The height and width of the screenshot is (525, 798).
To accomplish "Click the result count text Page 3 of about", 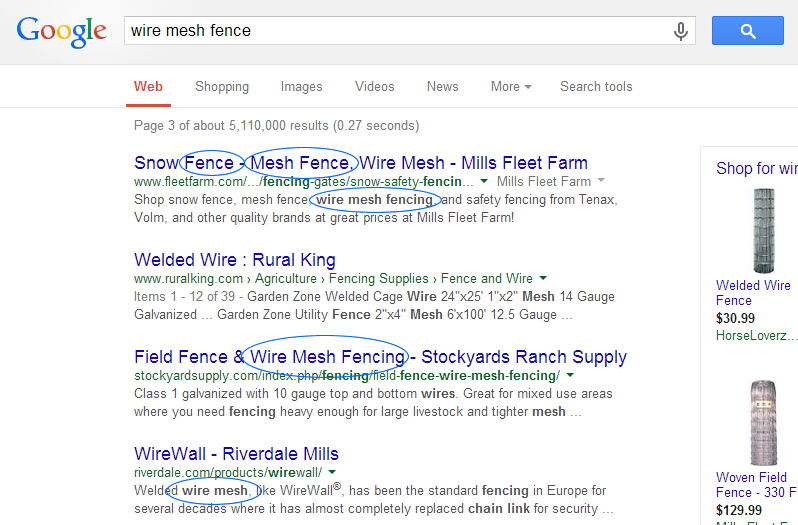I will (x=276, y=126).
